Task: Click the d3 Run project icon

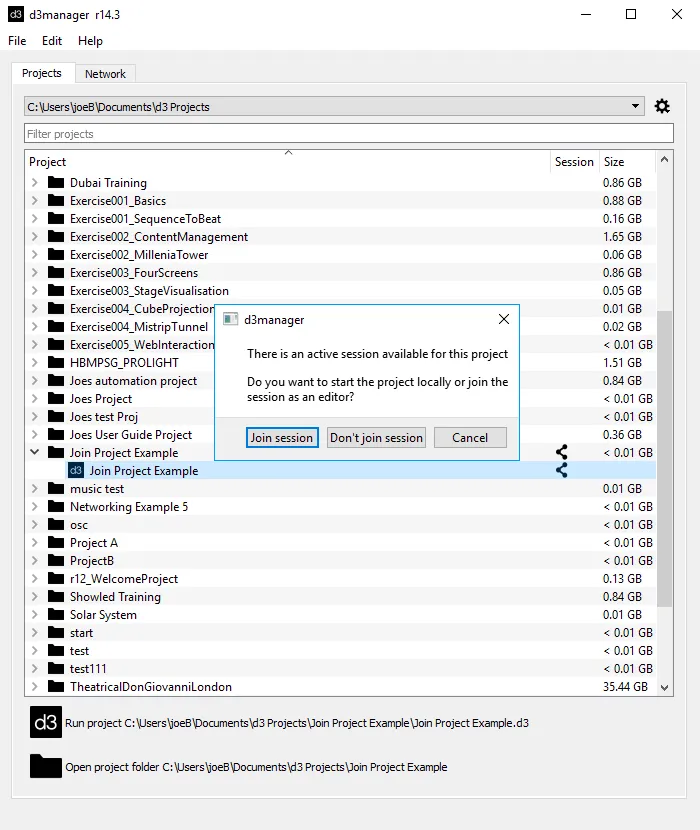Action: coord(46,722)
